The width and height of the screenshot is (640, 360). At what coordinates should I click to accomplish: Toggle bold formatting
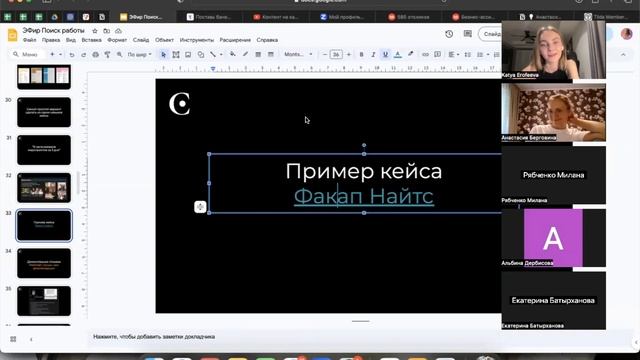coord(361,54)
